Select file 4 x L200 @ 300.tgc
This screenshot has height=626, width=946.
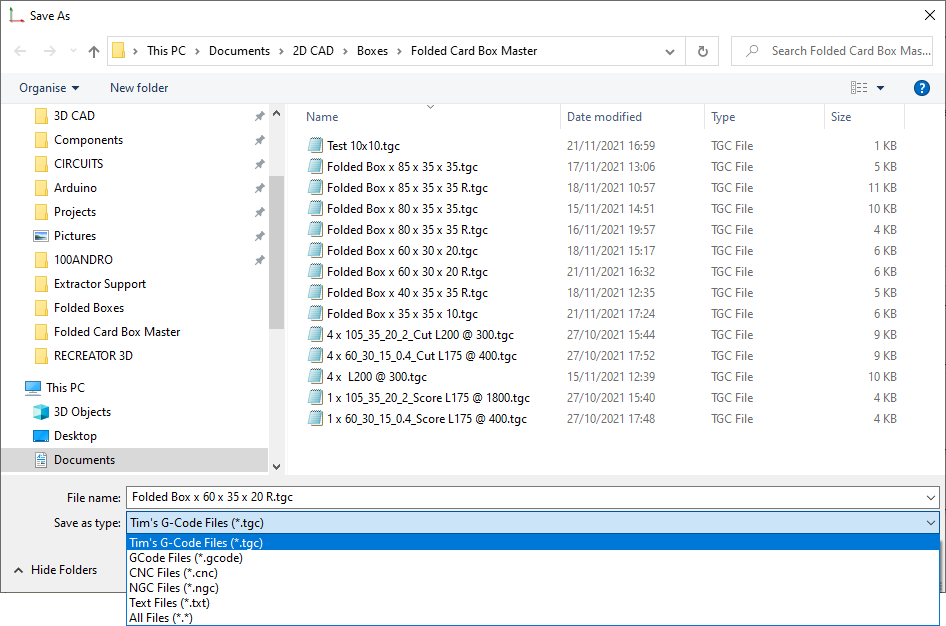[376, 377]
